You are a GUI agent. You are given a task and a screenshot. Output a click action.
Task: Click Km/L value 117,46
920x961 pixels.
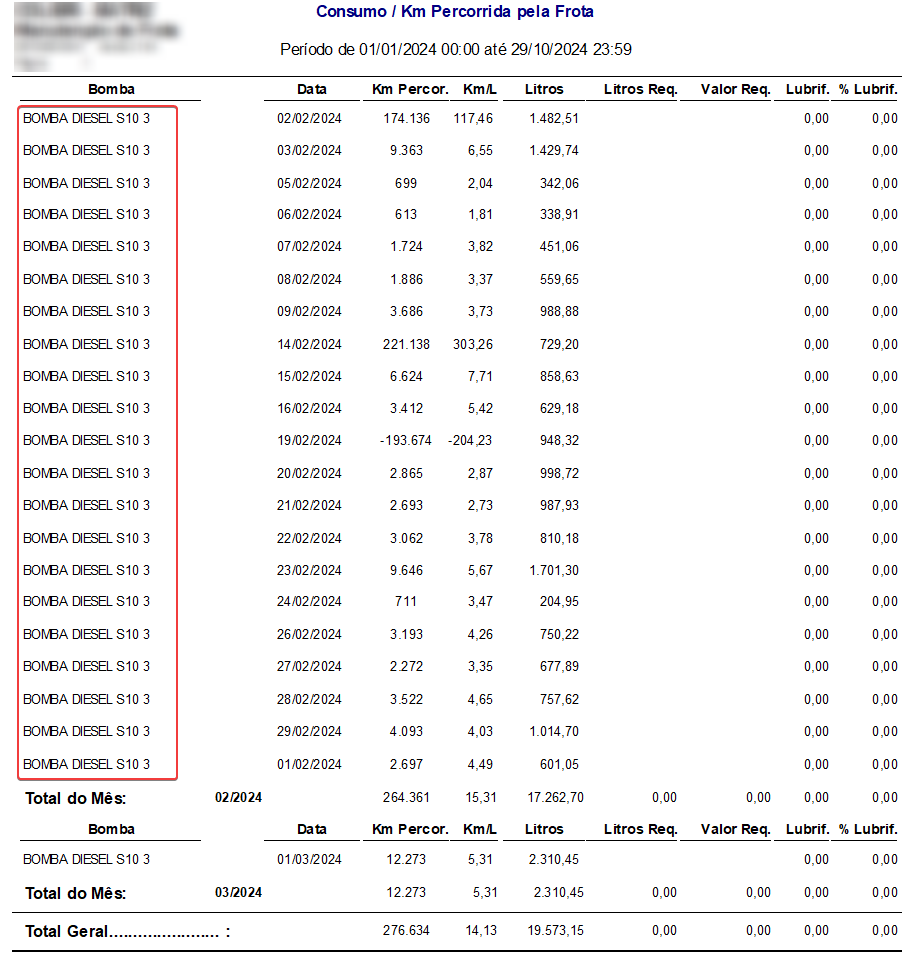click(x=473, y=118)
